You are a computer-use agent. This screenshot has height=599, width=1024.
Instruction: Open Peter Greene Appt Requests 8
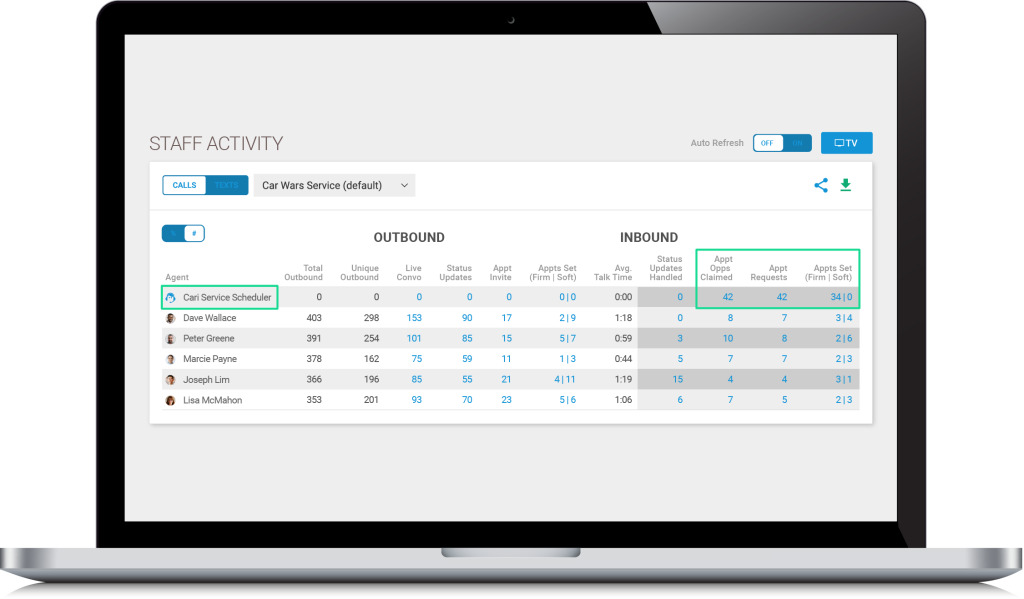pyautogui.click(x=784, y=338)
